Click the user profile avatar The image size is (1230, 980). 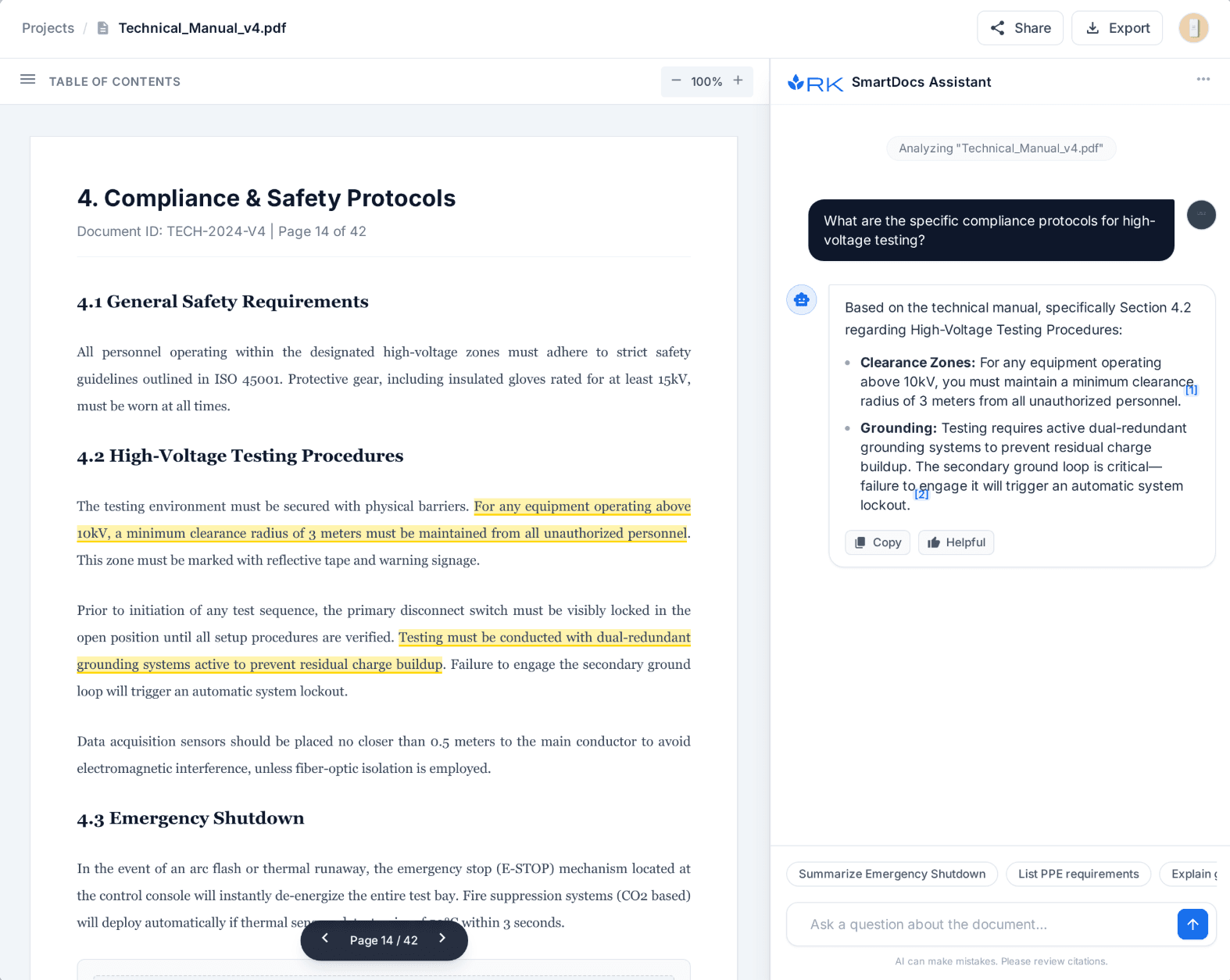[1193, 28]
